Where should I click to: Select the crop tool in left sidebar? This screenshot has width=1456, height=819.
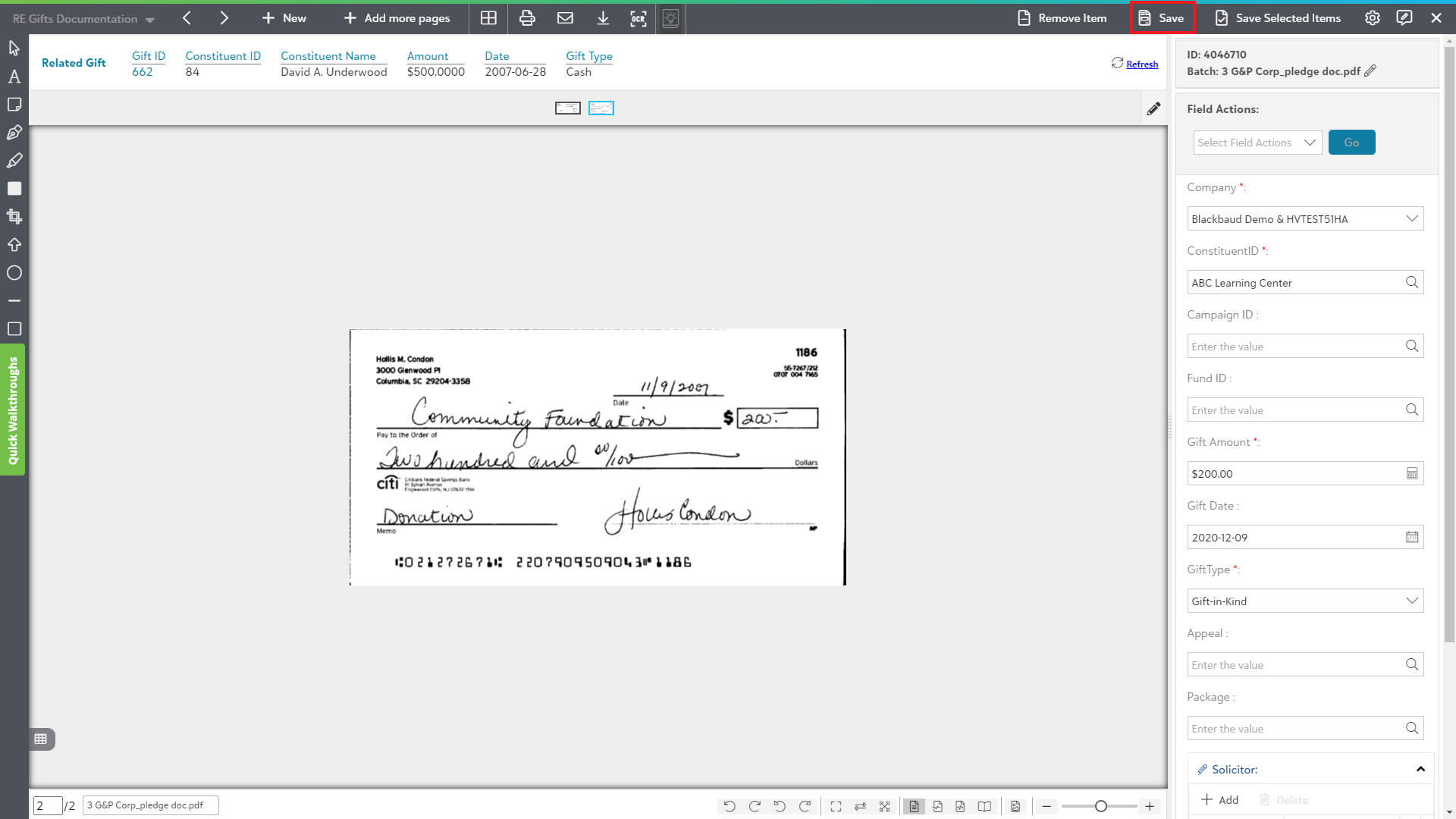14,217
